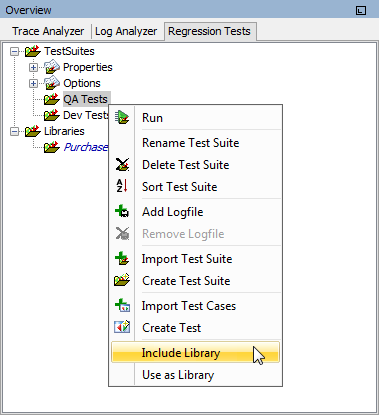Switch to the Trace Analyzer tab
Viewport: 379px width, 415px height.
(x=48, y=31)
